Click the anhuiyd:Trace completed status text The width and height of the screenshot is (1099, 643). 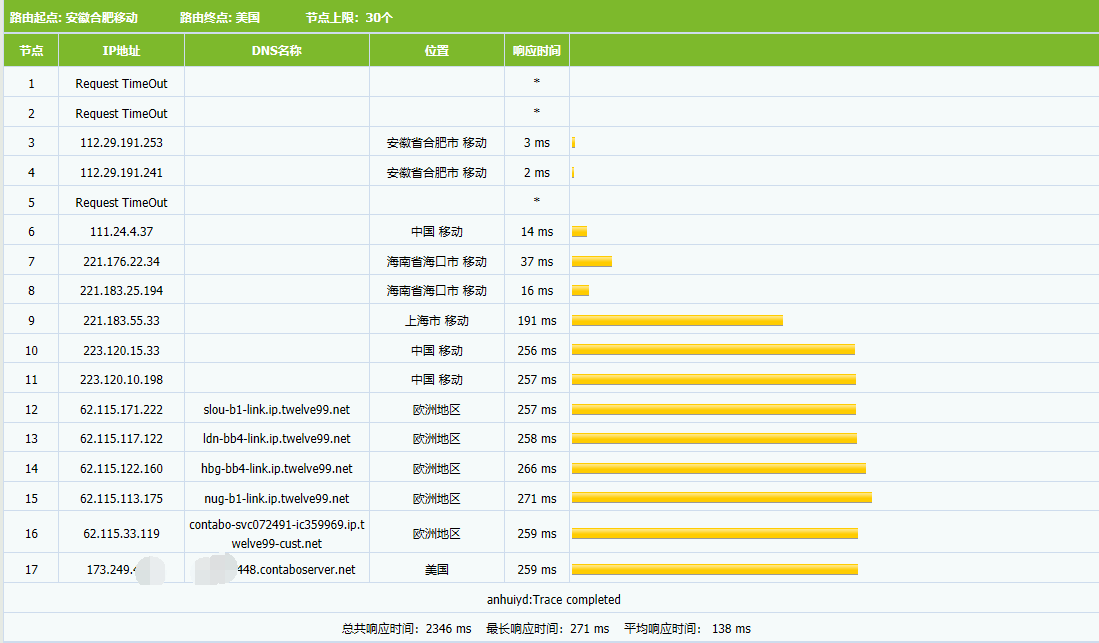(x=553, y=600)
